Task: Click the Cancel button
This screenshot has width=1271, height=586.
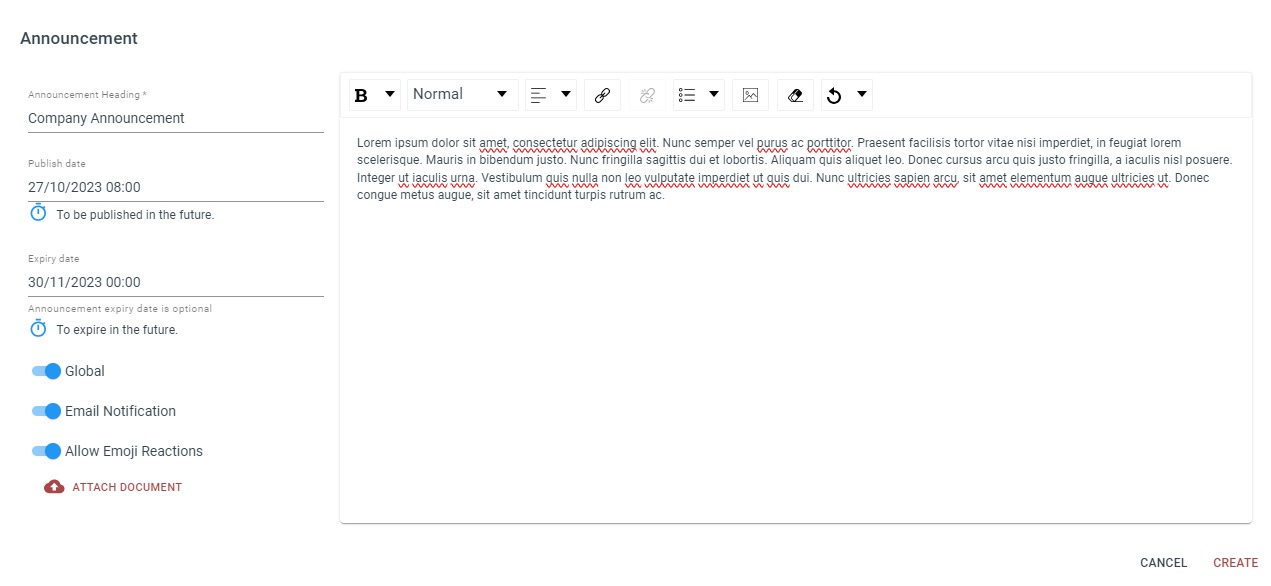Action: point(1163,563)
